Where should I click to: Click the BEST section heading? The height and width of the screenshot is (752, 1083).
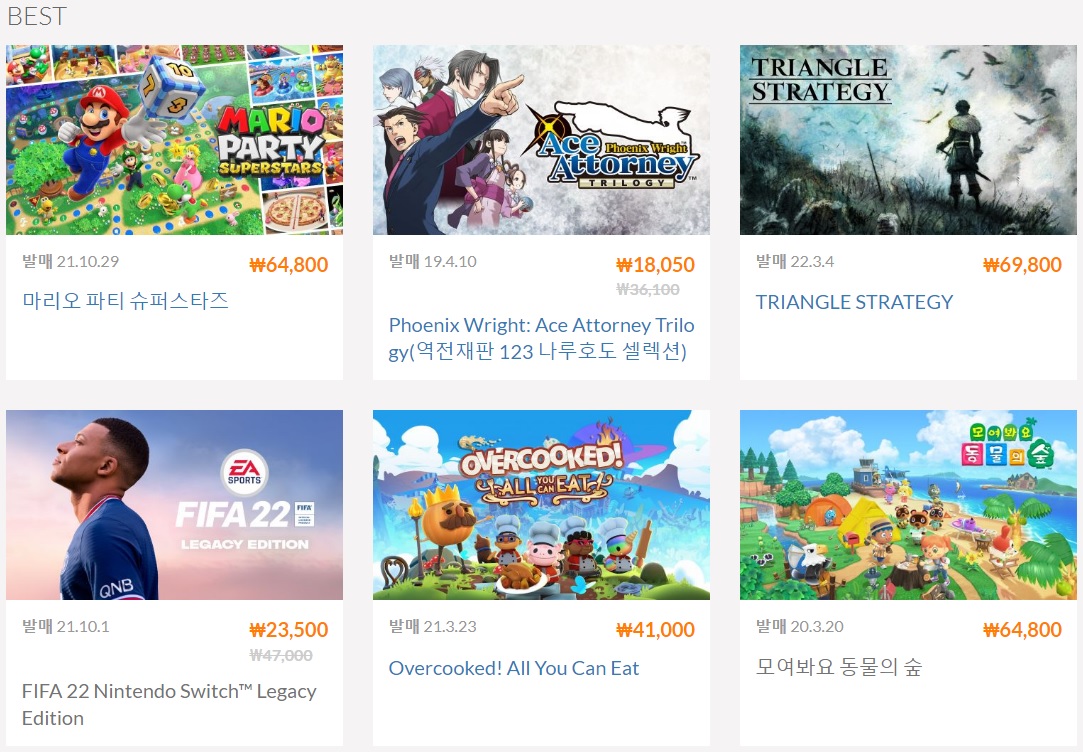[x=37, y=16]
